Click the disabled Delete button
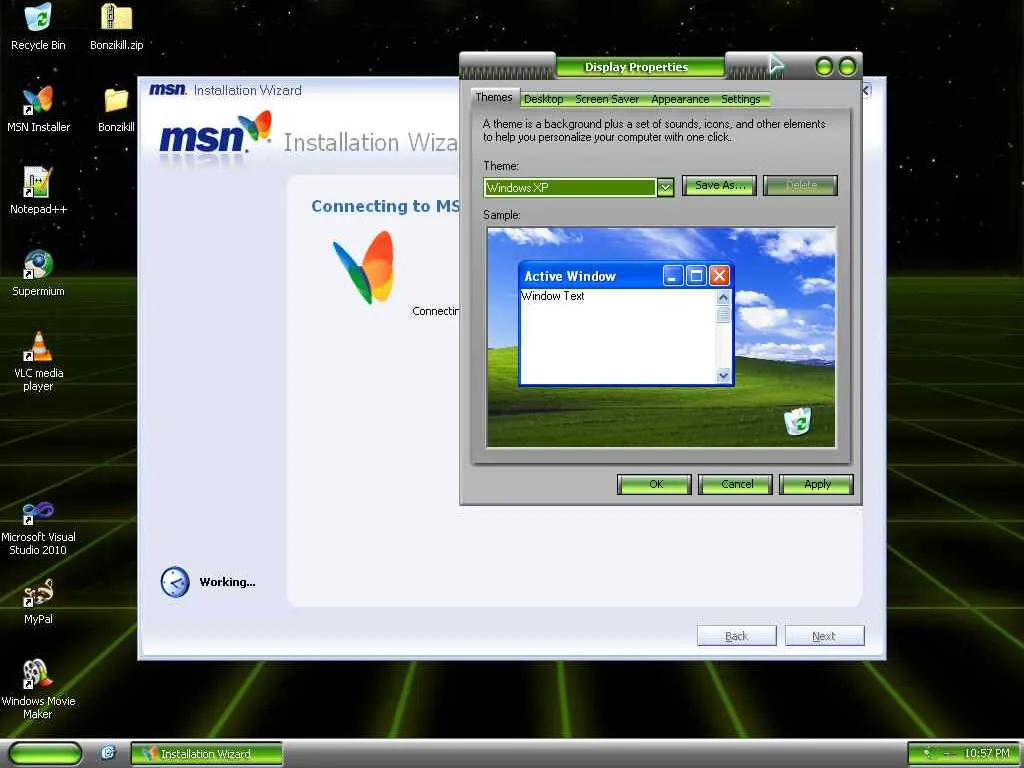The image size is (1024, 768). pos(801,185)
